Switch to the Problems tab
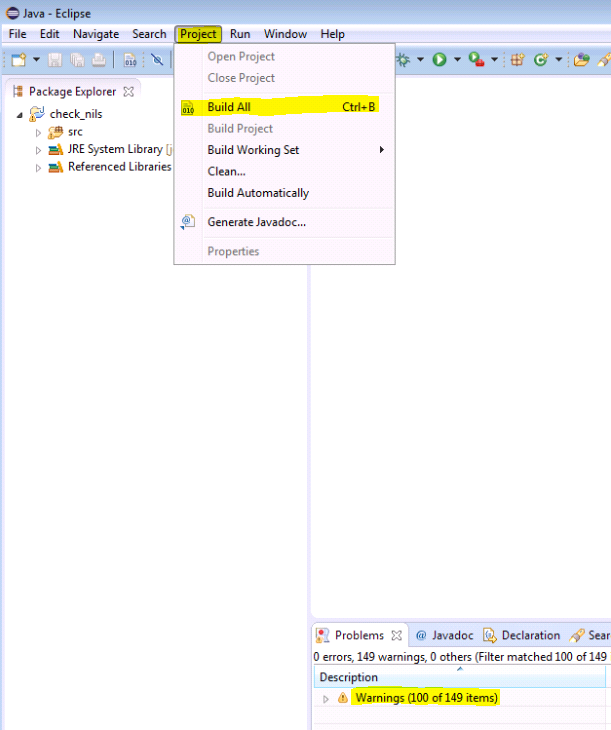Viewport: 611px width, 730px height. [x=359, y=635]
